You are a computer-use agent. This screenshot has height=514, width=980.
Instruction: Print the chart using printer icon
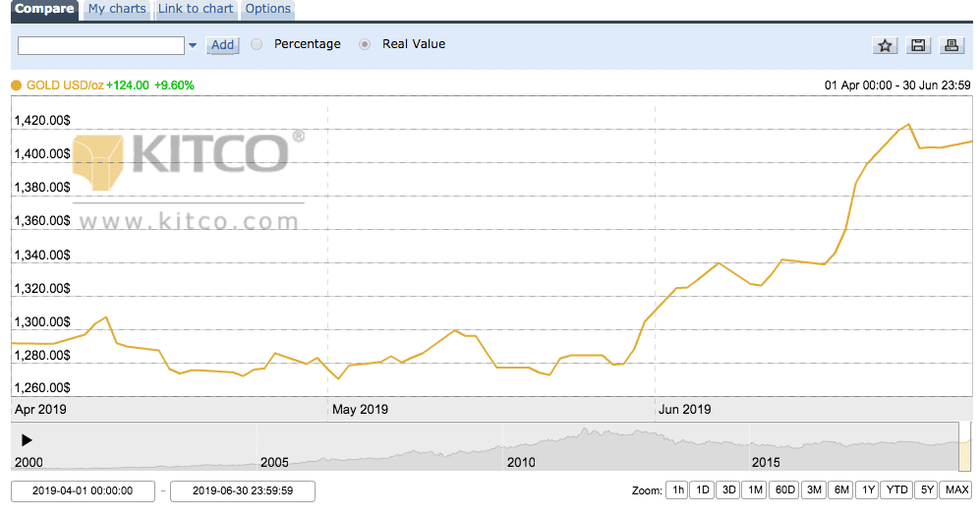click(949, 45)
